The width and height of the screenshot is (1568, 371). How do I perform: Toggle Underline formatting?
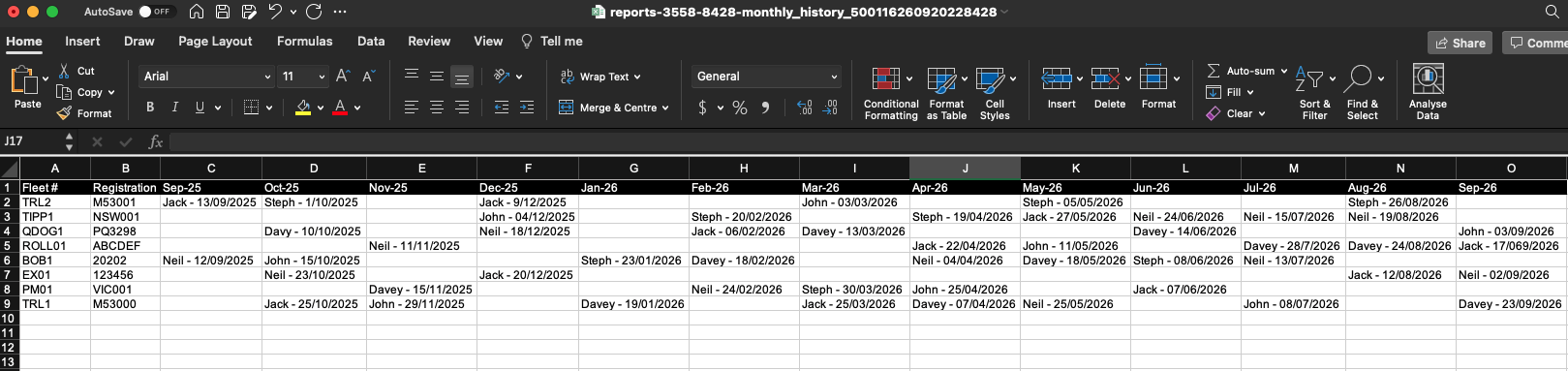(200, 108)
